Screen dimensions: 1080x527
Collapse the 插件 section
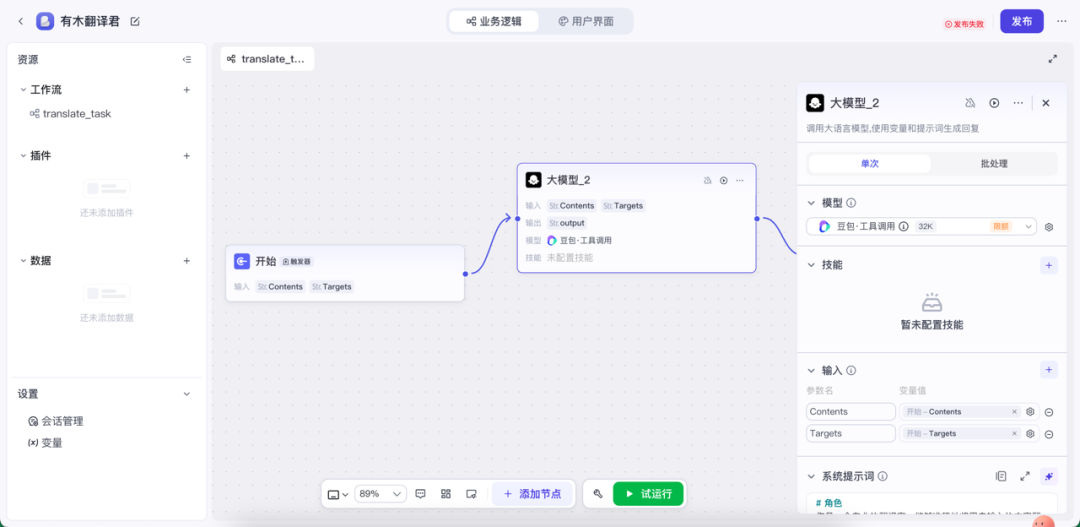point(23,156)
